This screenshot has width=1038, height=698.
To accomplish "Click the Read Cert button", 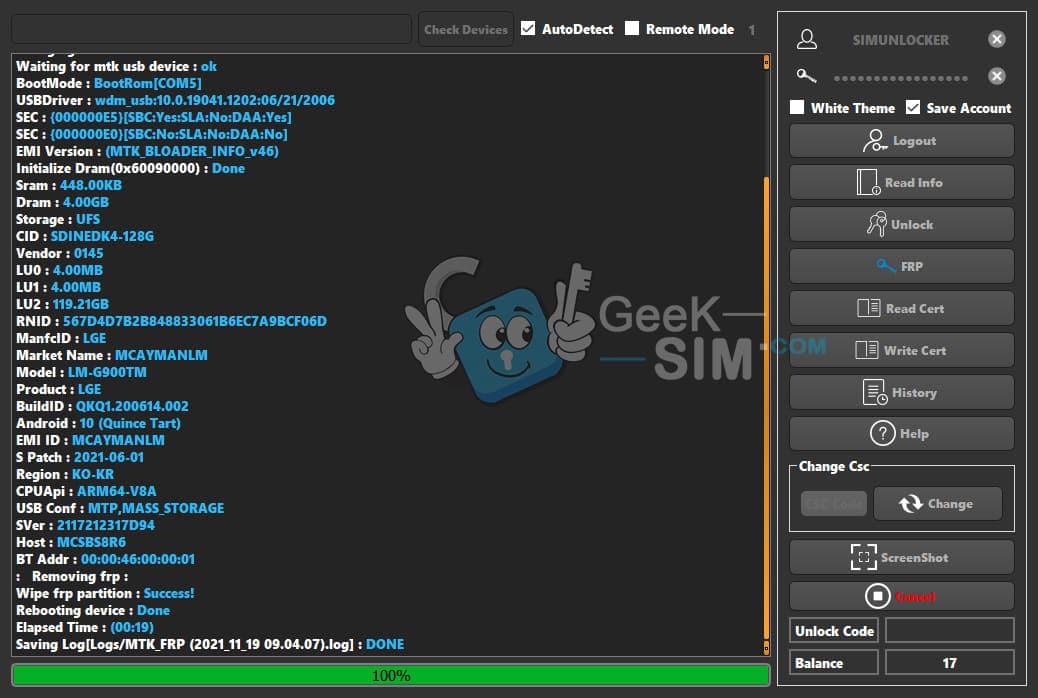I will click(901, 308).
